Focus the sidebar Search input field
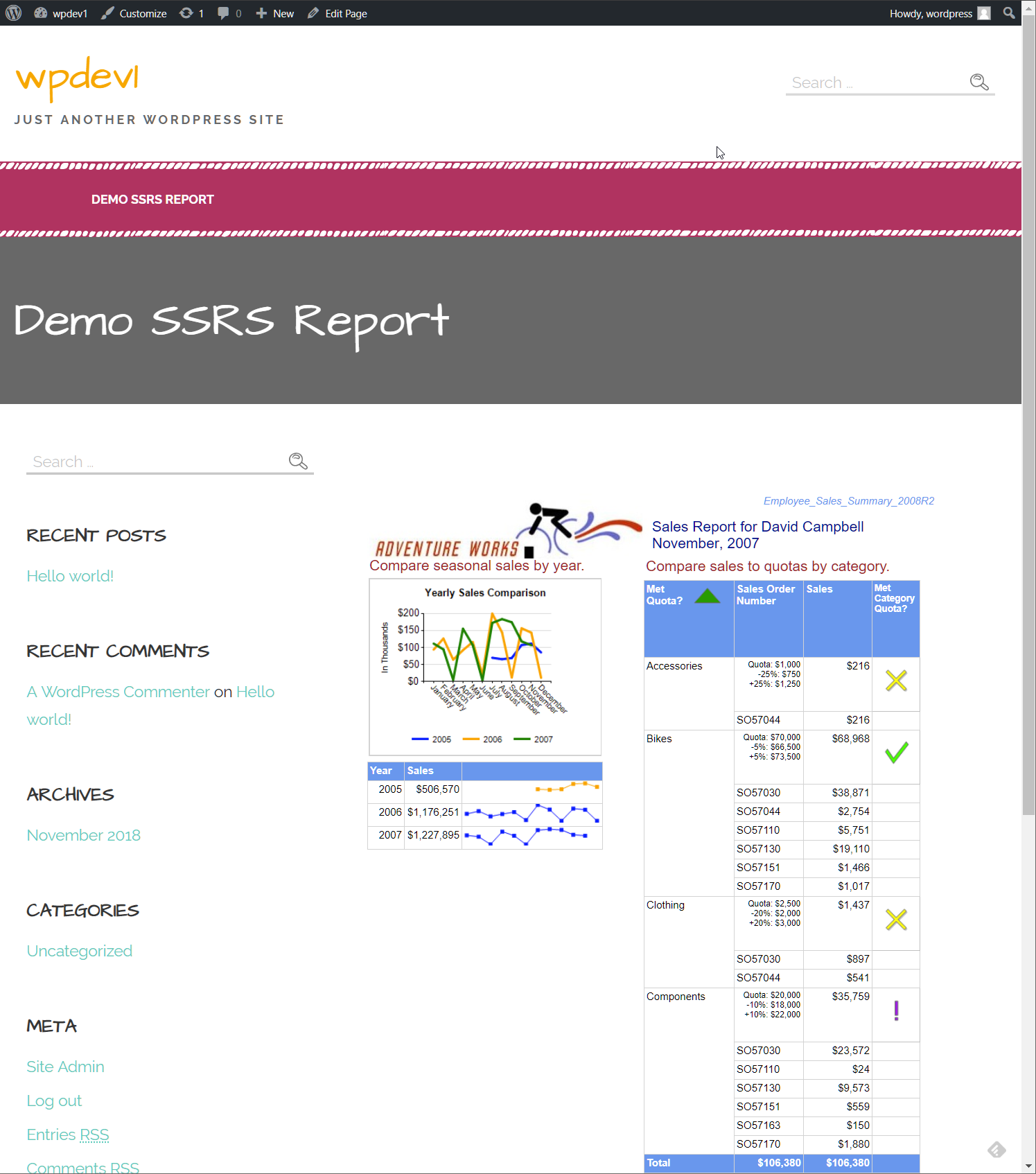1036x1174 pixels. click(x=156, y=462)
